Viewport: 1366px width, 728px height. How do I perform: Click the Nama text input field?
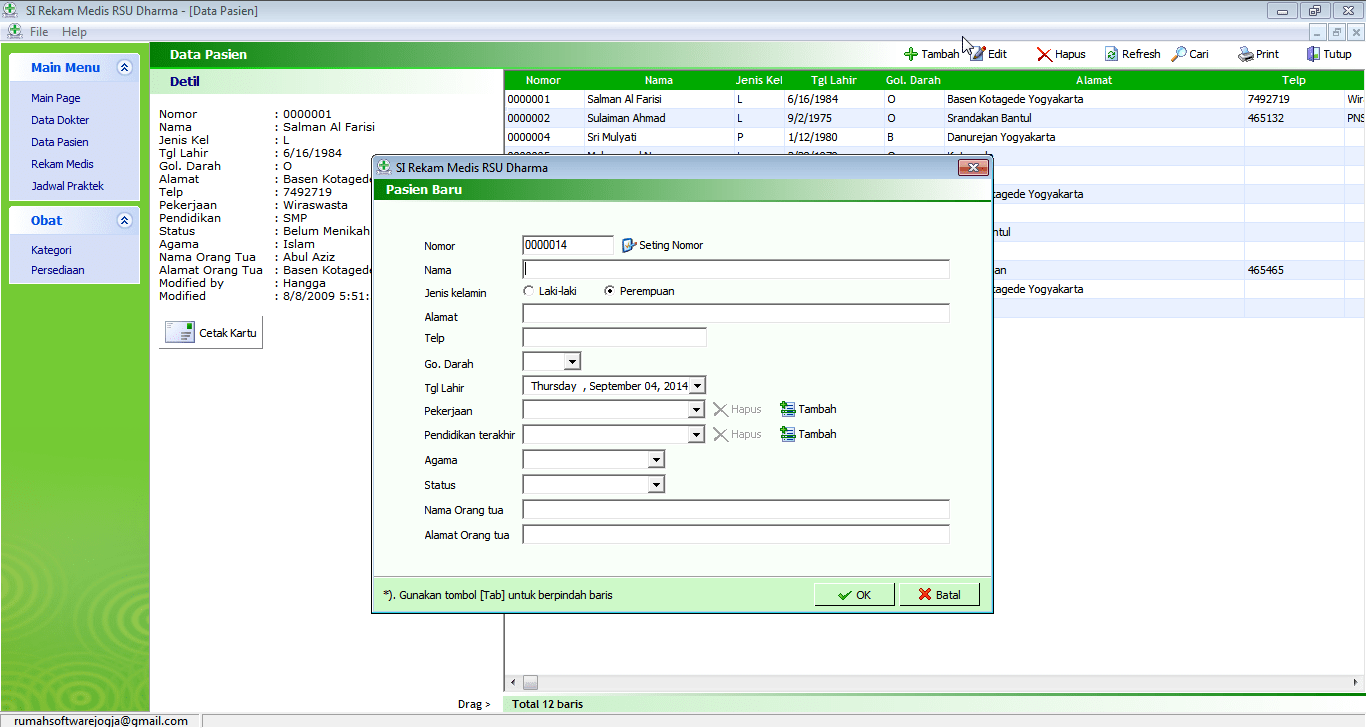(735, 269)
